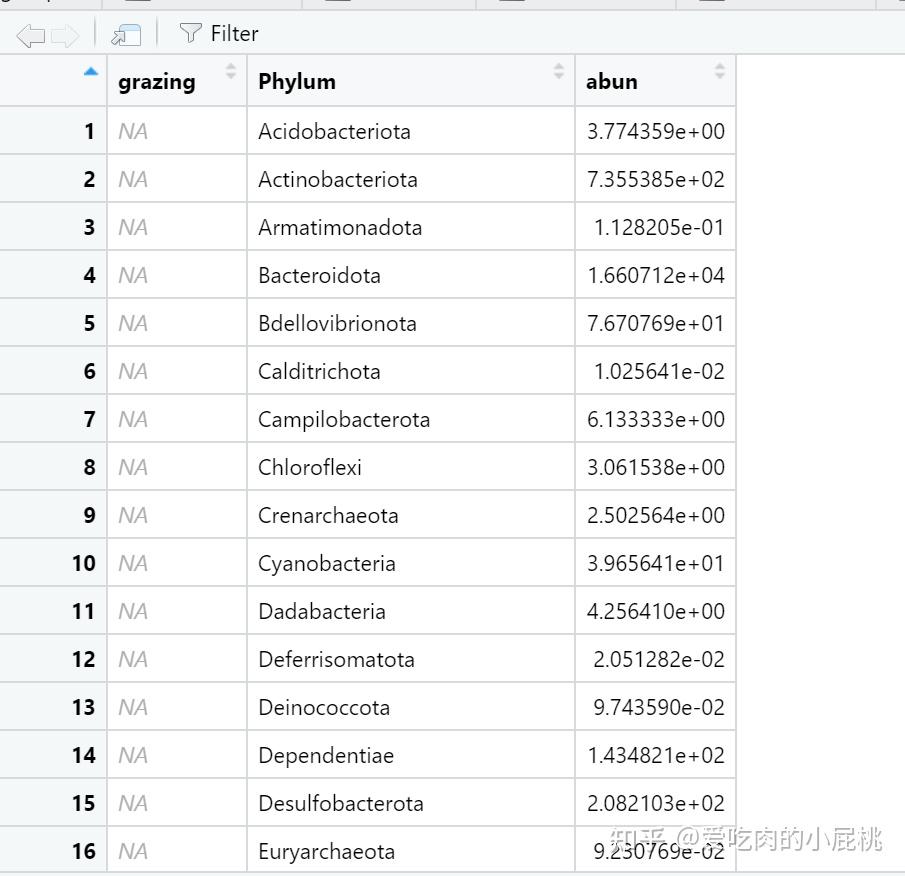Click the NA grazing cell in row 12
Image resolution: width=905 pixels, height=876 pixels.
point(177,658)
